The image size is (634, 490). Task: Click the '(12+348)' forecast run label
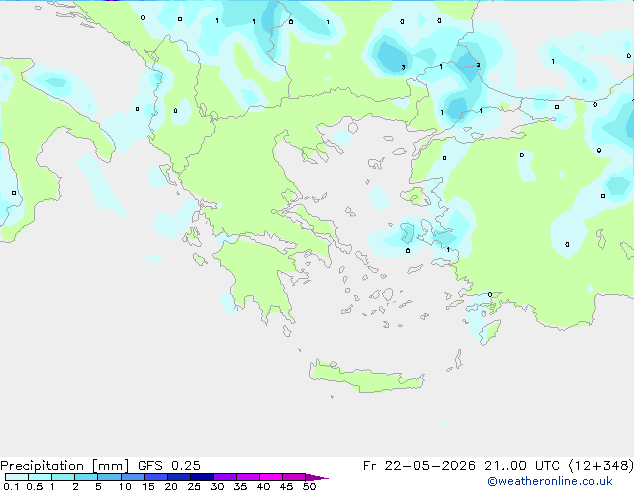(601, 466)
